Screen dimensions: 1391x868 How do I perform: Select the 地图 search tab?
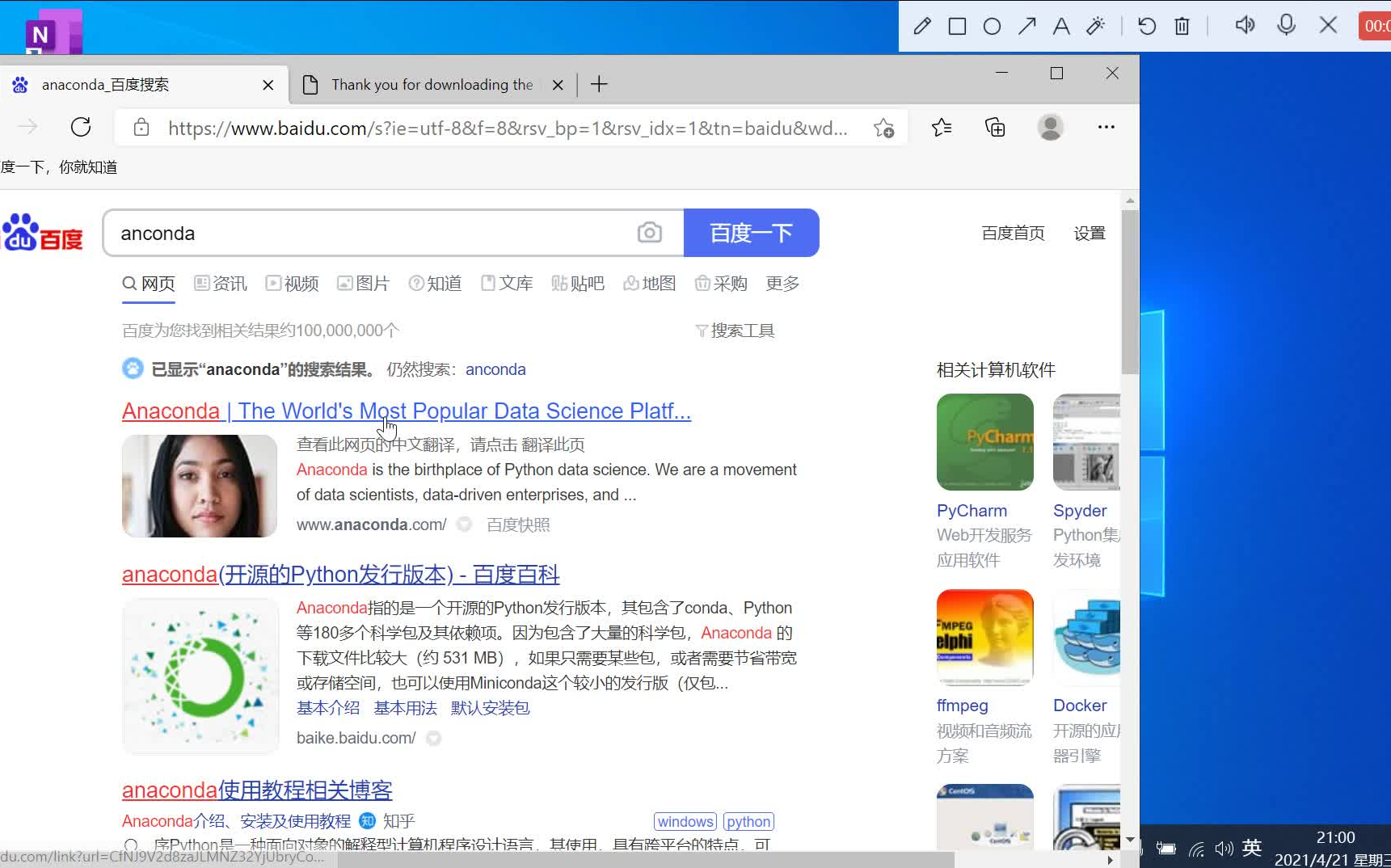click(x=649, y=284)
